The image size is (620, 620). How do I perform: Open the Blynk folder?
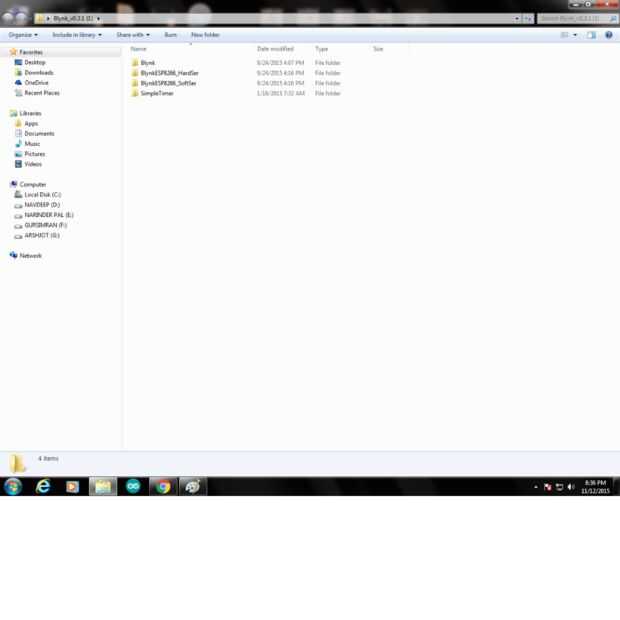coord(147,63)
